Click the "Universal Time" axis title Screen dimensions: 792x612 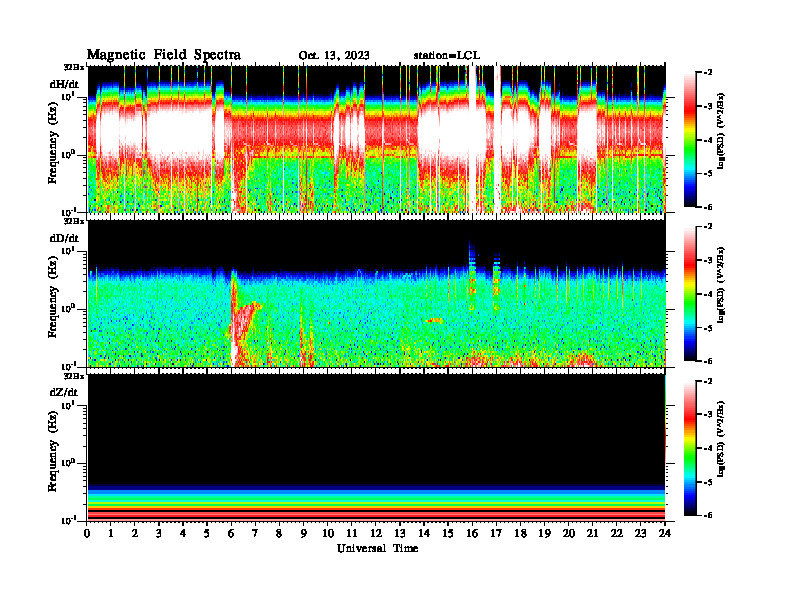point(377,548)
